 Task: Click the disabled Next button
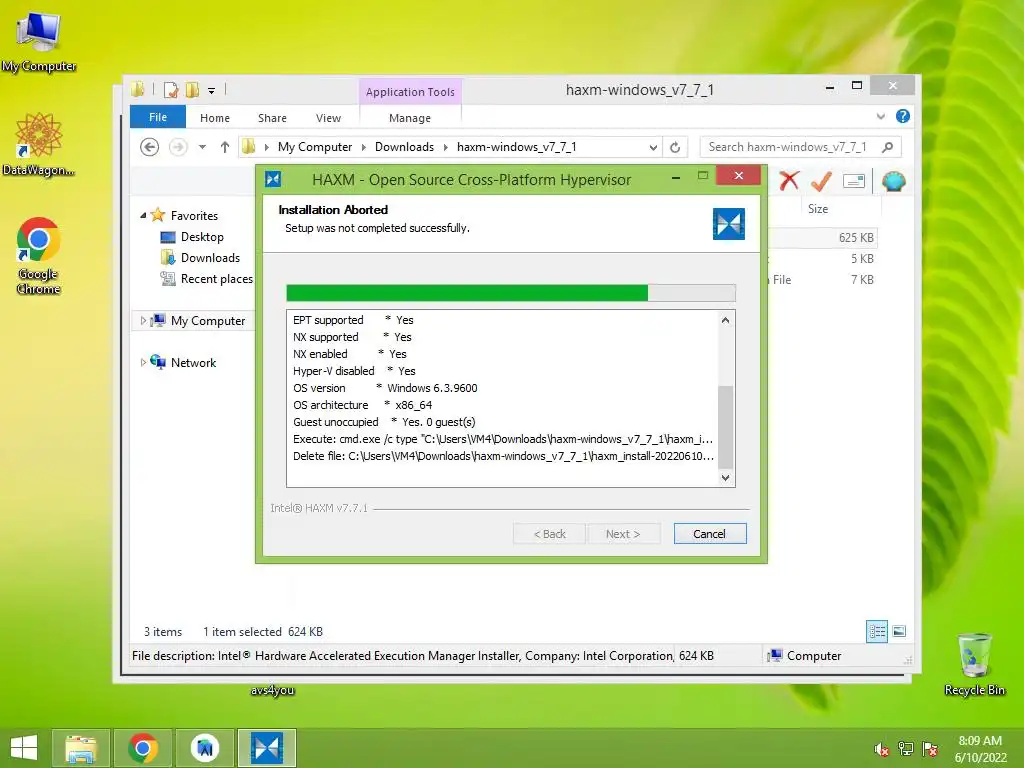(623, 534)
